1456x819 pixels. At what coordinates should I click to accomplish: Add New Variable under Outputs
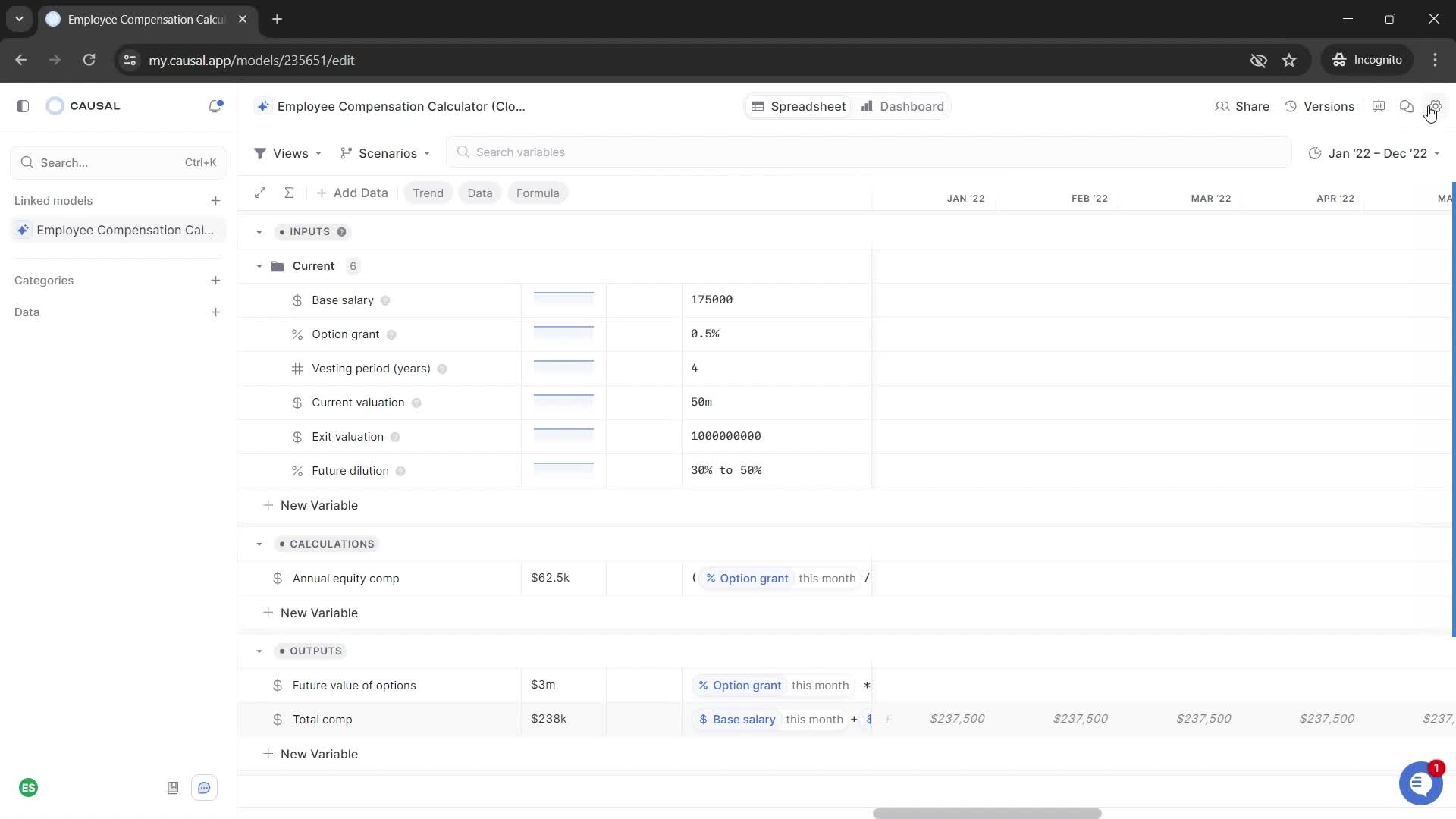coord(310,754)
